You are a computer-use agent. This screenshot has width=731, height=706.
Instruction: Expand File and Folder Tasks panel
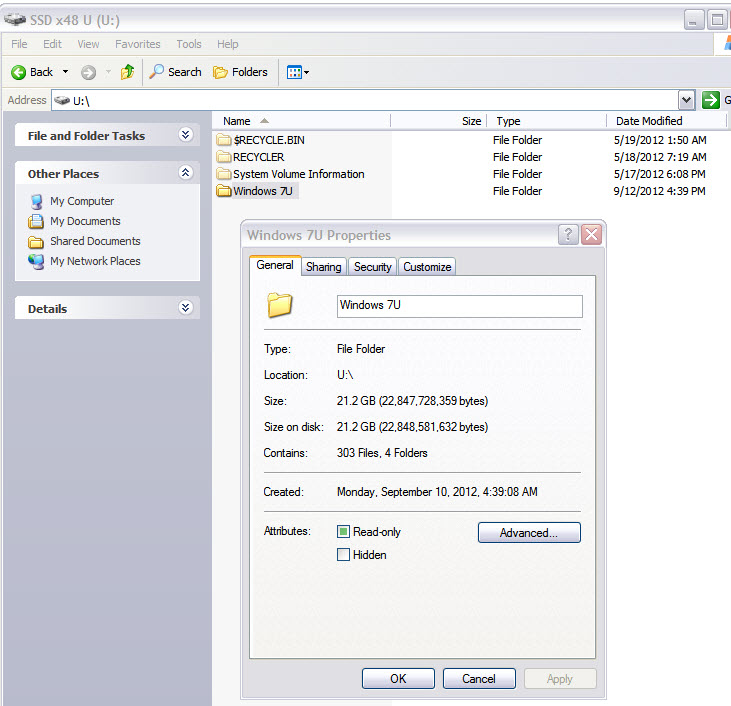point(186,135)
